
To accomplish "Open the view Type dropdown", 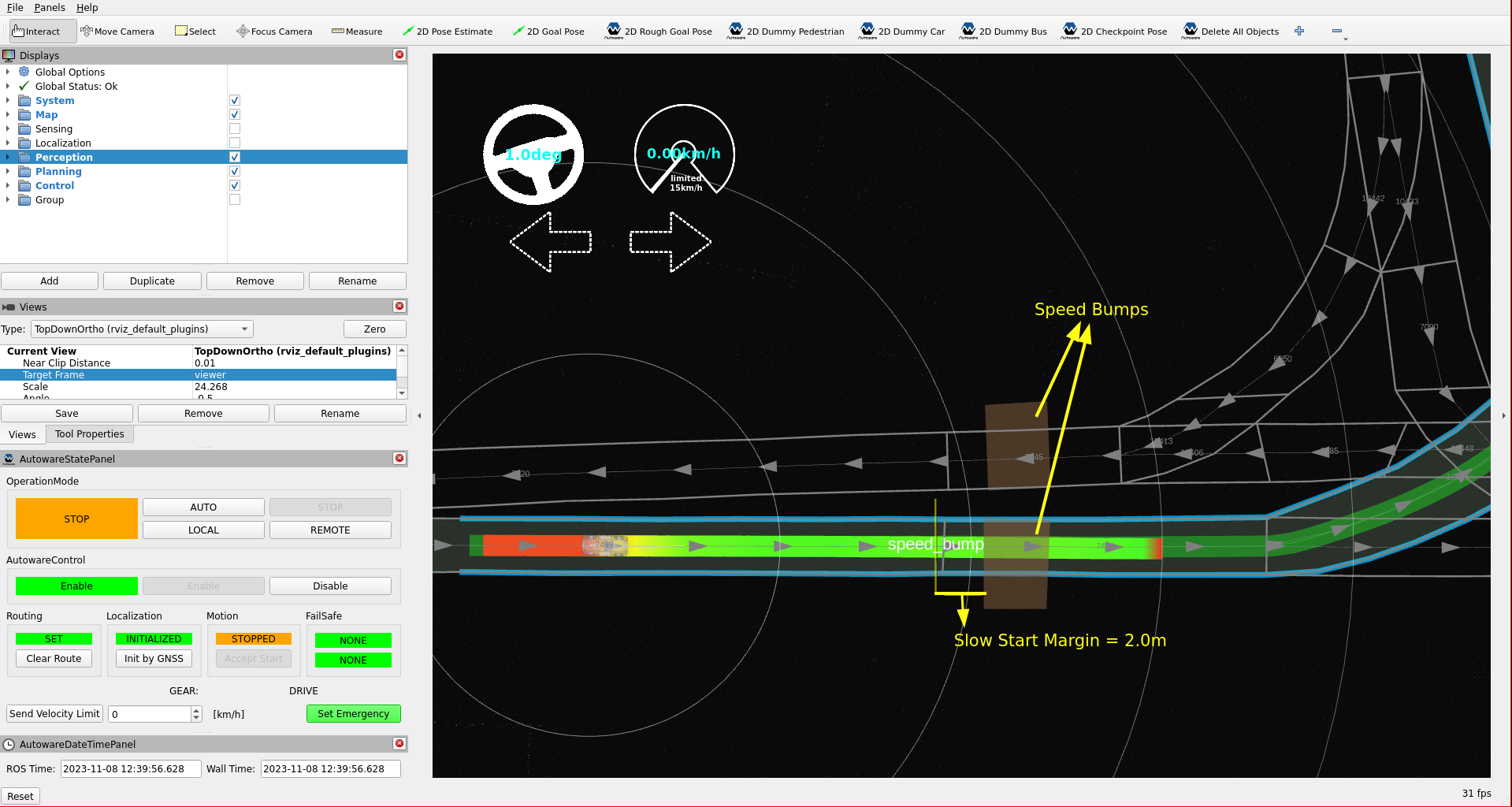I will point(142,329).
